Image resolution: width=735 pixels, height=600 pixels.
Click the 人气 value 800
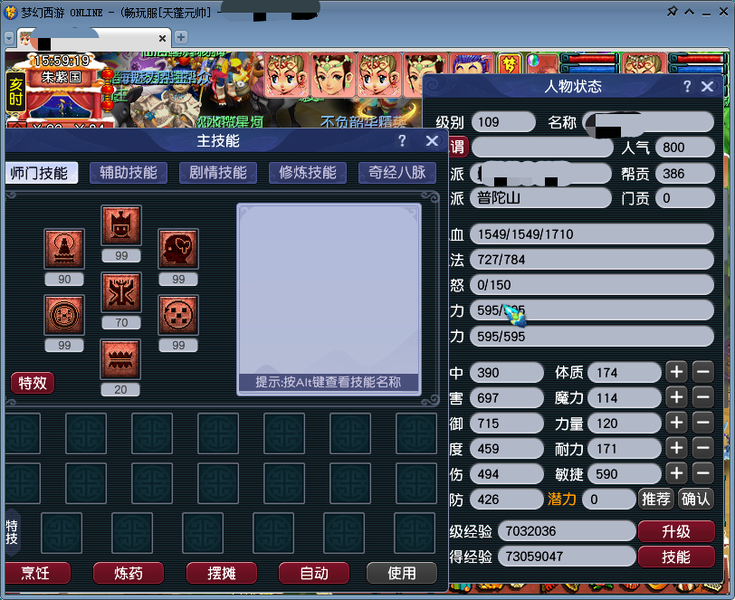click(685, 147)
